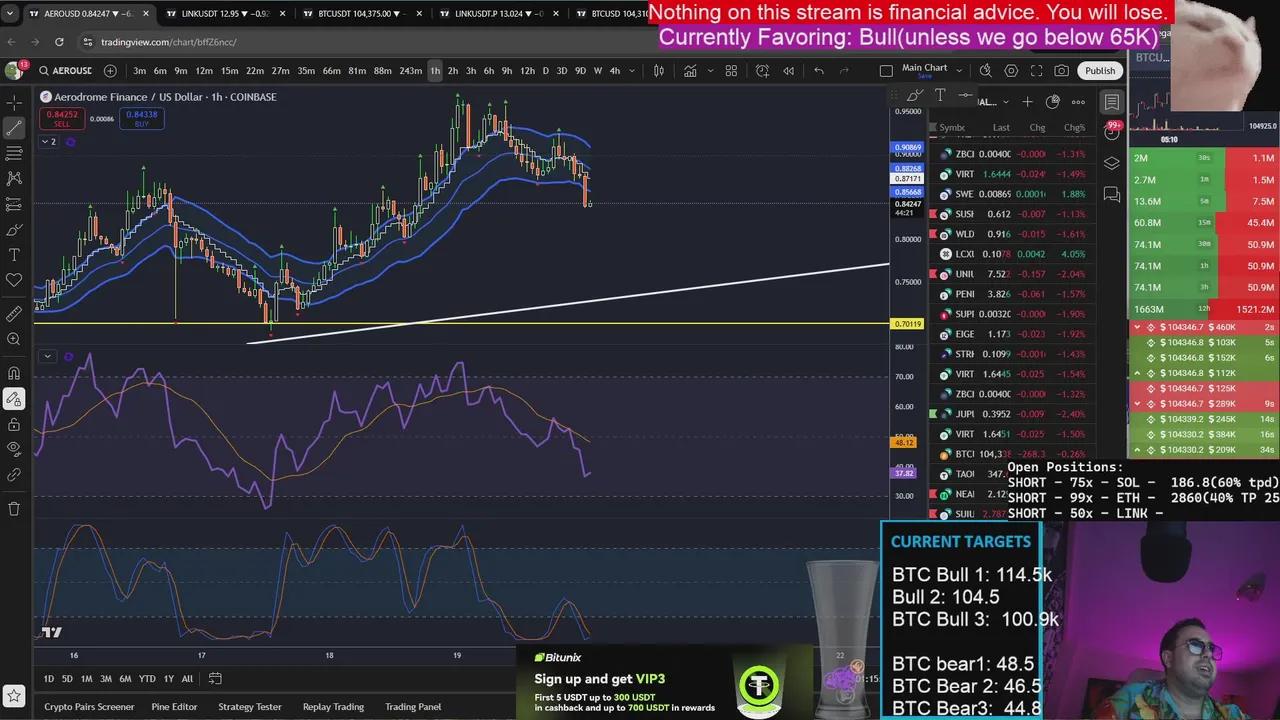Viewport: 1280px width, 720px height.
Task: Select the trend line drawing tool
Action: tap(14, 128)
